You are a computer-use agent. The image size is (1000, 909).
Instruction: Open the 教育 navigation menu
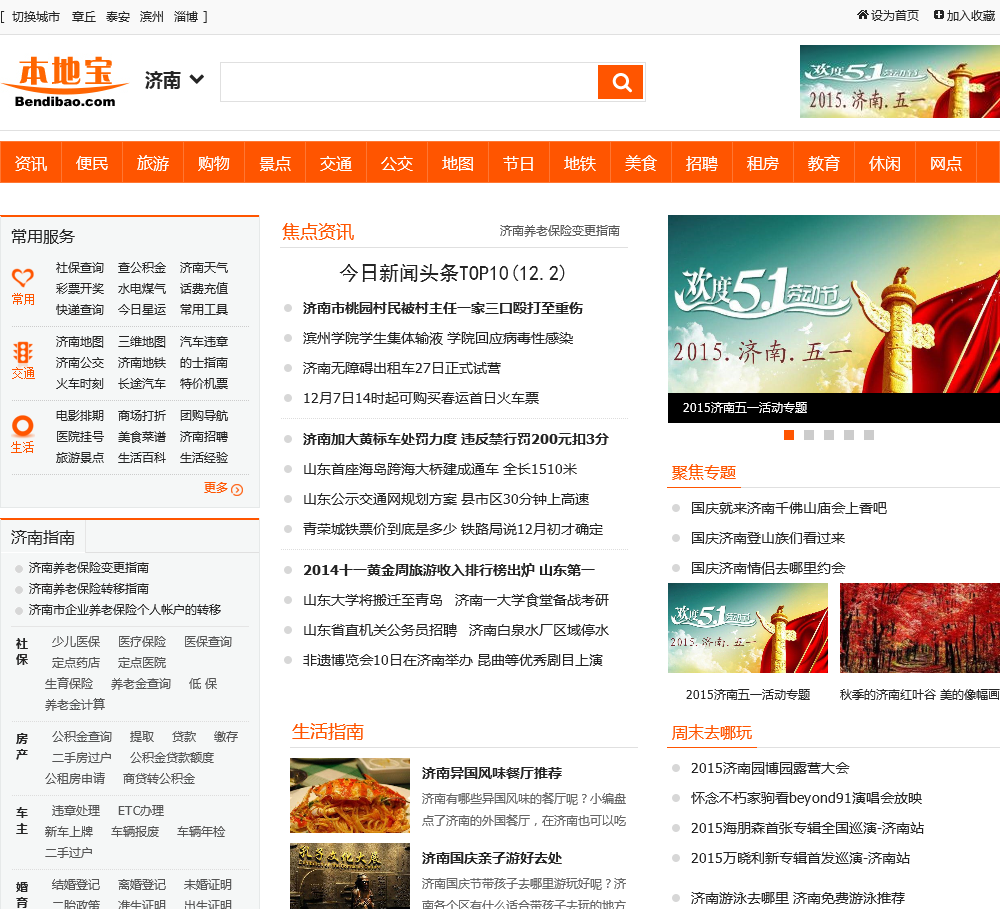pos(824,163)
